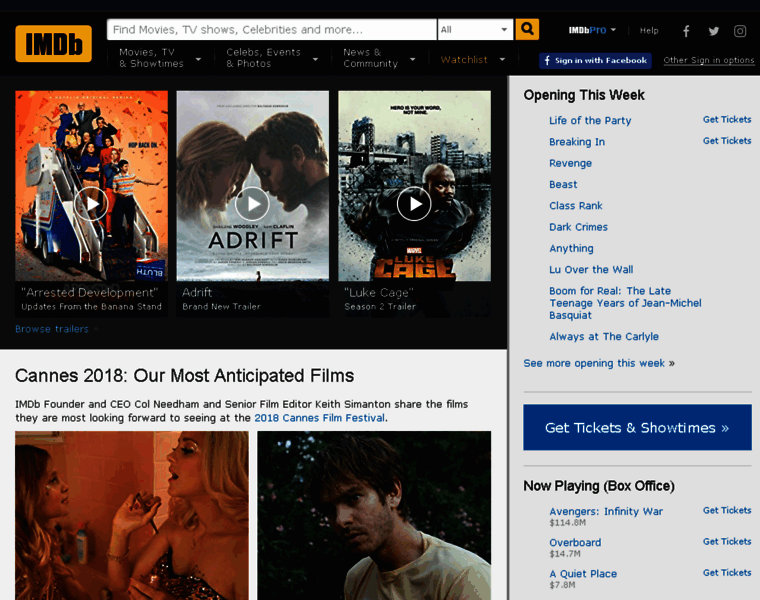Open Other Sign in options
The width and height of the screenshot is (760, 600).
coord(709,60)
